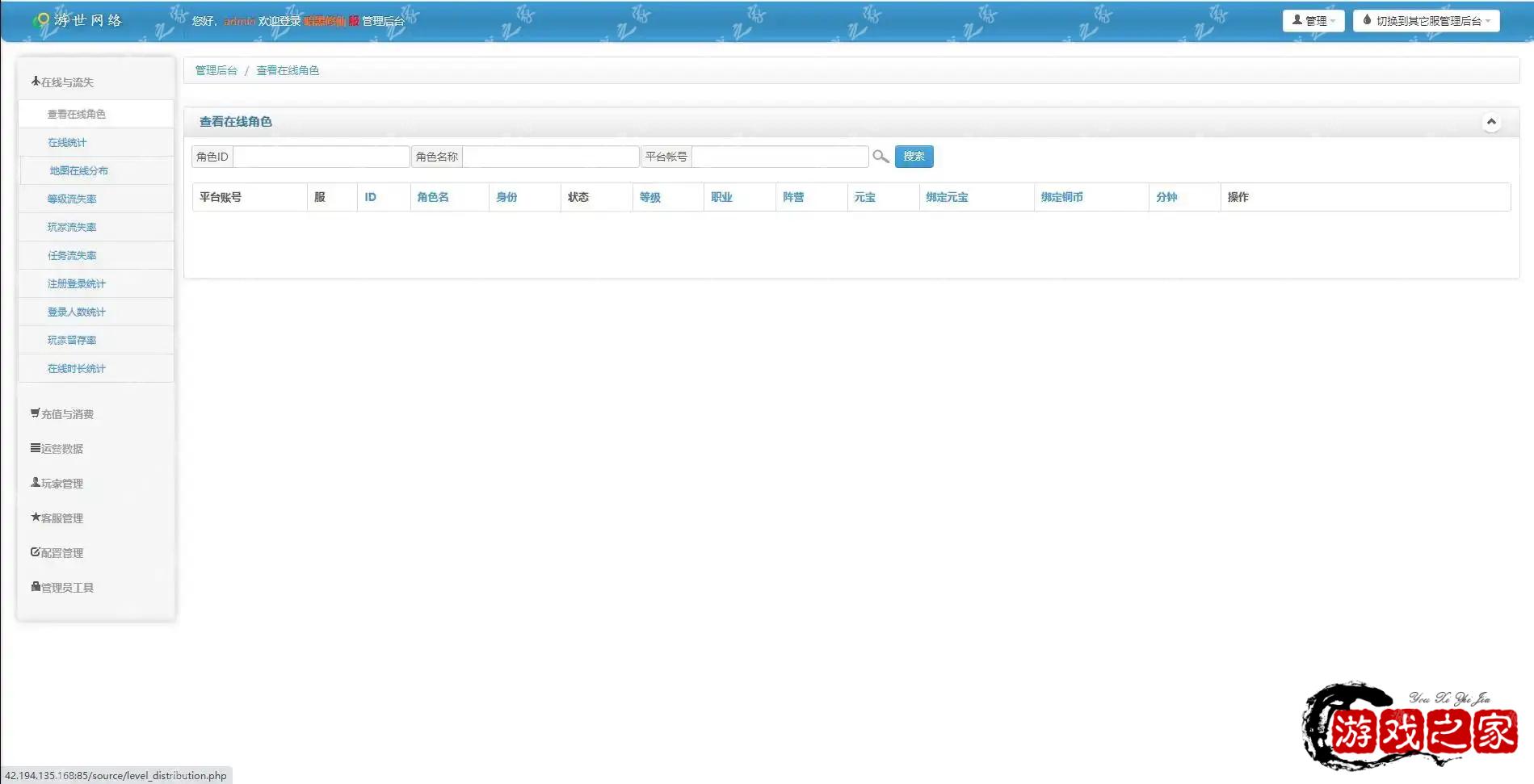
Task: Expand the 配置管理 sidebar section
Action: 57,553
